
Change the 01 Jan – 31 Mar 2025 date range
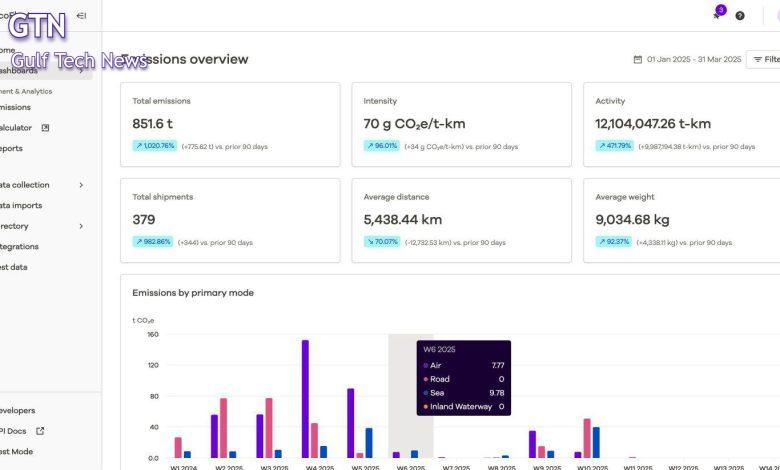(x=693, y=60)
